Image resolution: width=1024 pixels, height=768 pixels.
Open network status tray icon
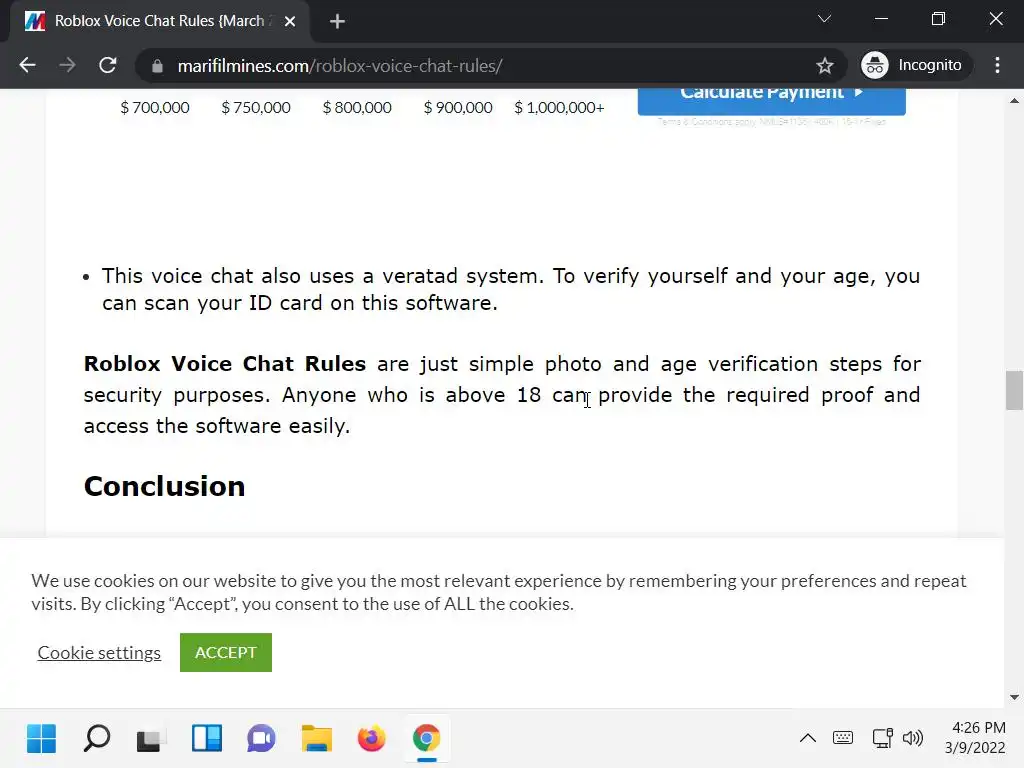882,739
